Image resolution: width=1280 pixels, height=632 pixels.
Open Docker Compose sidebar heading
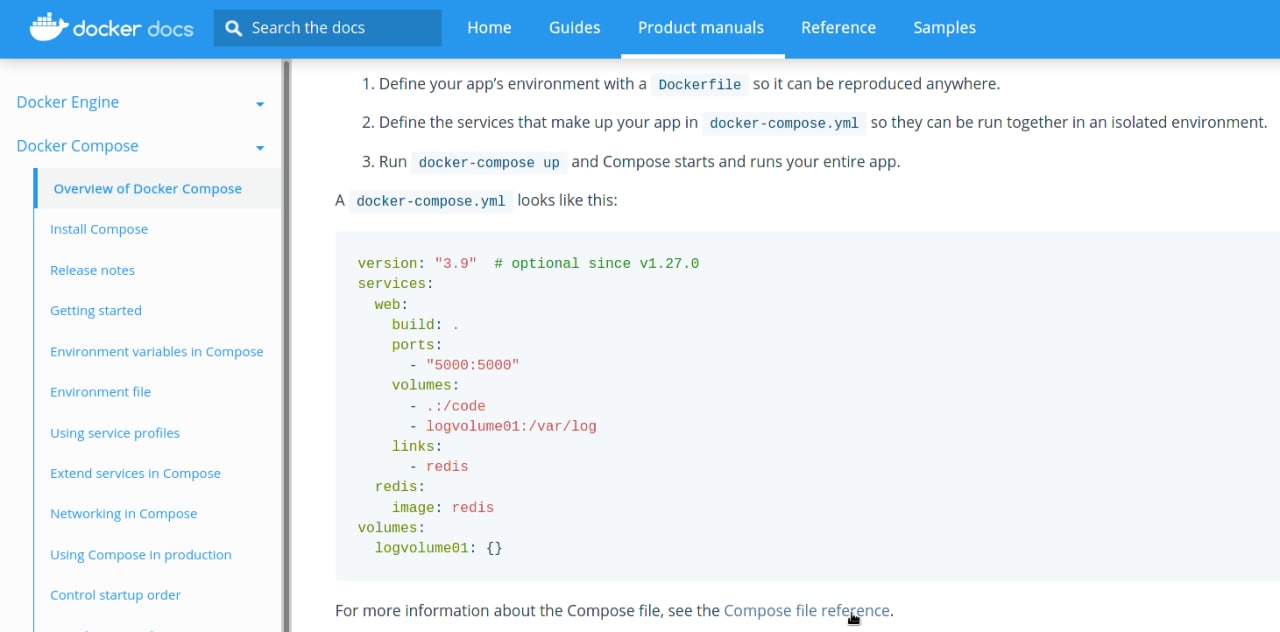point(77,146)
